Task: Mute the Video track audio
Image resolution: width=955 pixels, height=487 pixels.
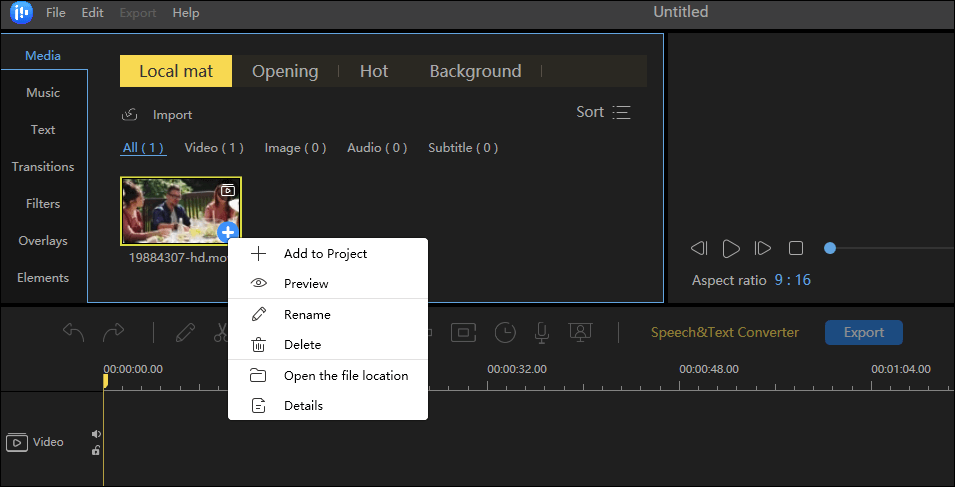Action: click(x=97, y=434)
